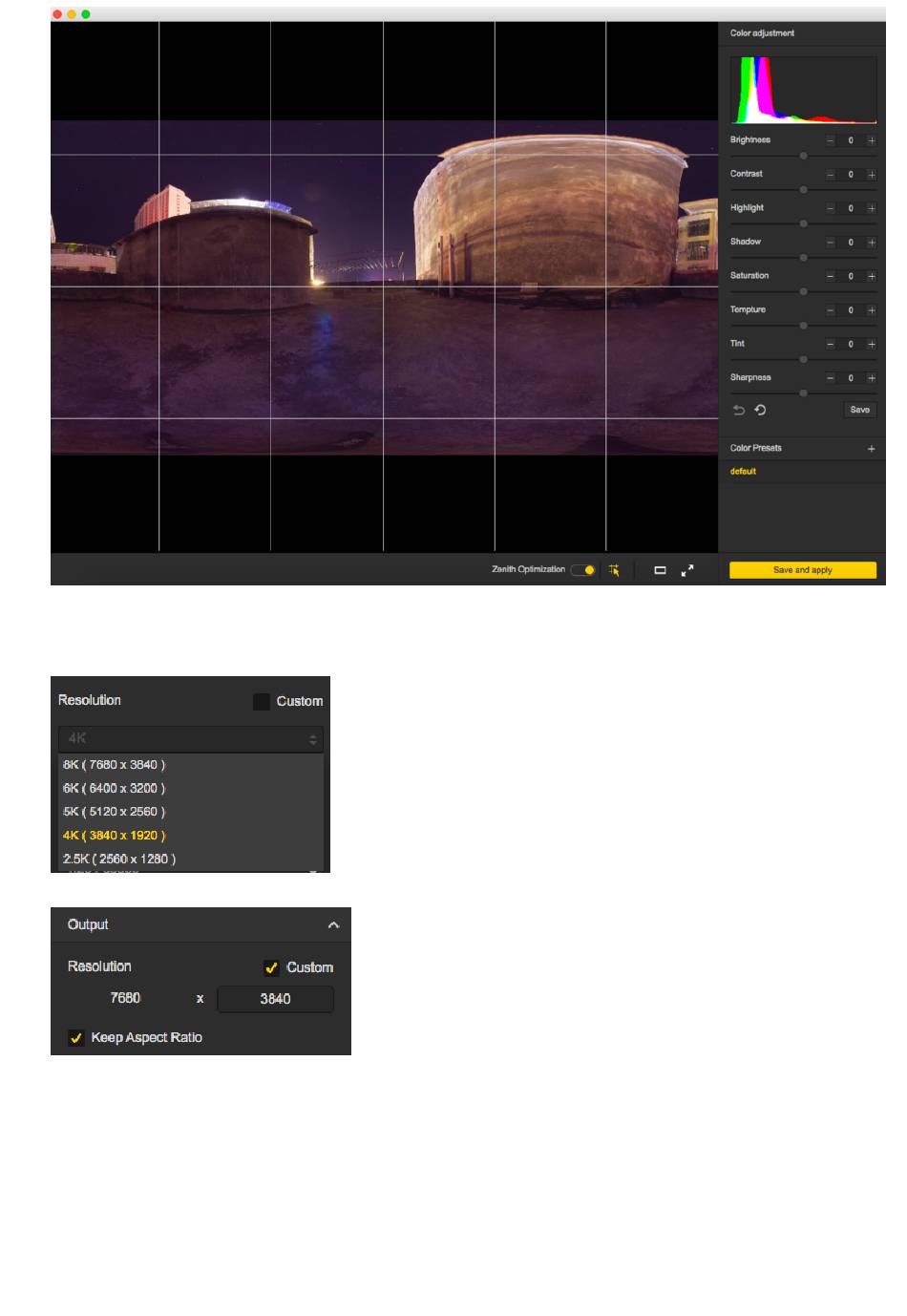
Task: Pick 2.5K ( 2560 x 1280 ) option
Action: pos(119,859)
